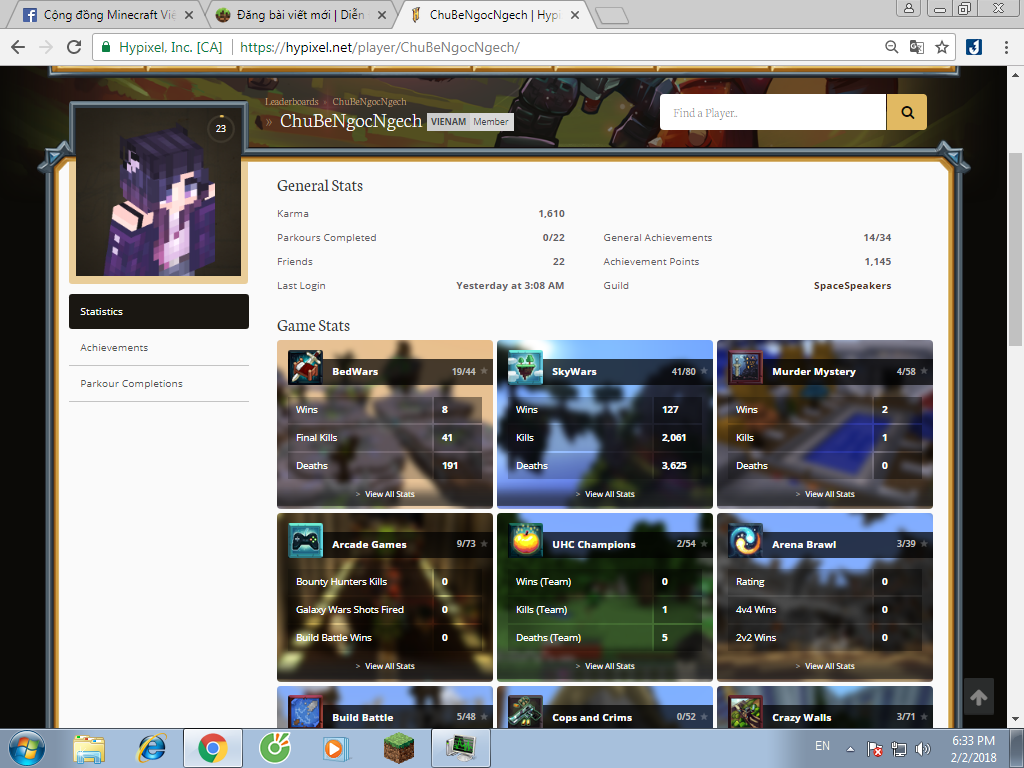Open the SpaceSpeakers guild link

click(852, 285)
